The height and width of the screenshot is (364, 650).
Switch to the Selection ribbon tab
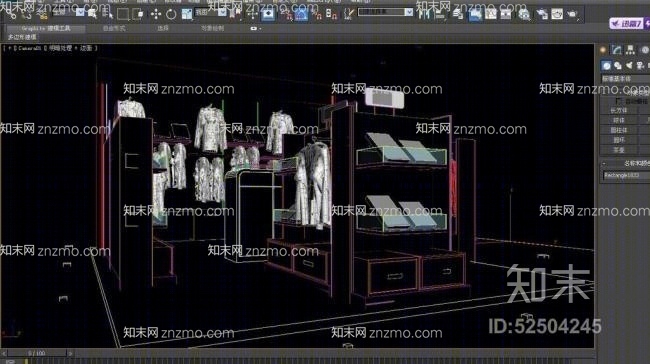163,29
